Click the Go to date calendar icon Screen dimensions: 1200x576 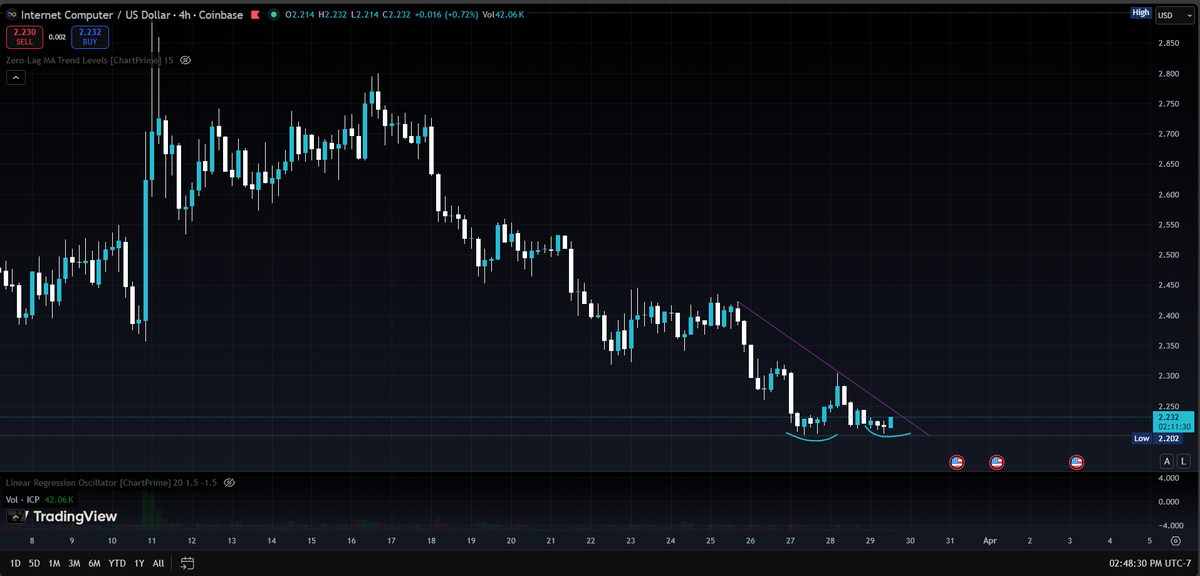(x=186, y=563)
